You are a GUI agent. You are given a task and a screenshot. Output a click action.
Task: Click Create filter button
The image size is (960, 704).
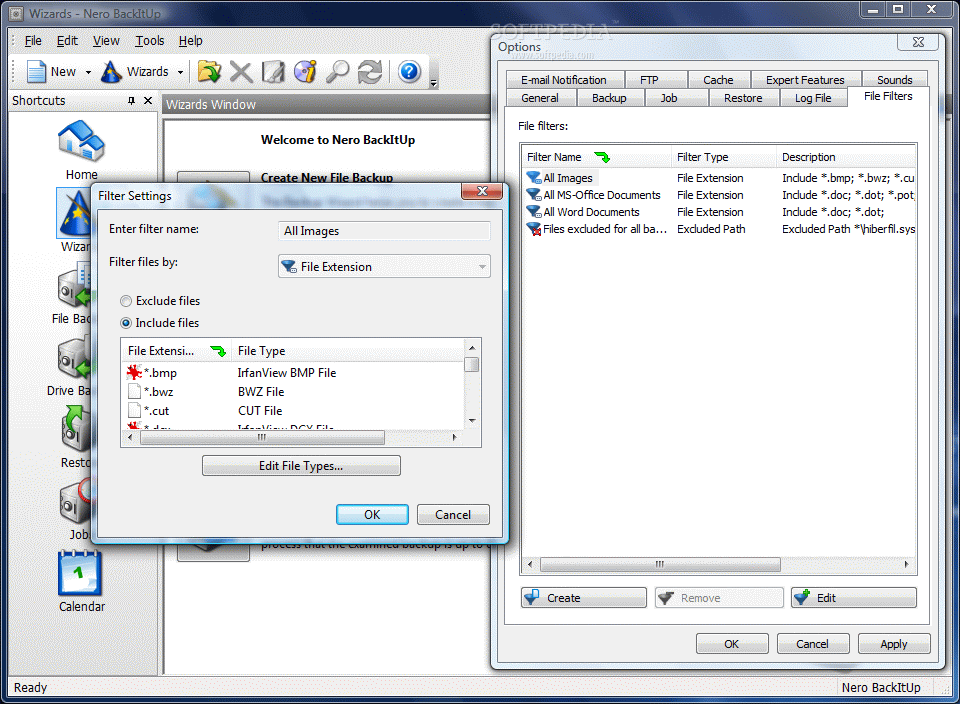click(584, 597)
